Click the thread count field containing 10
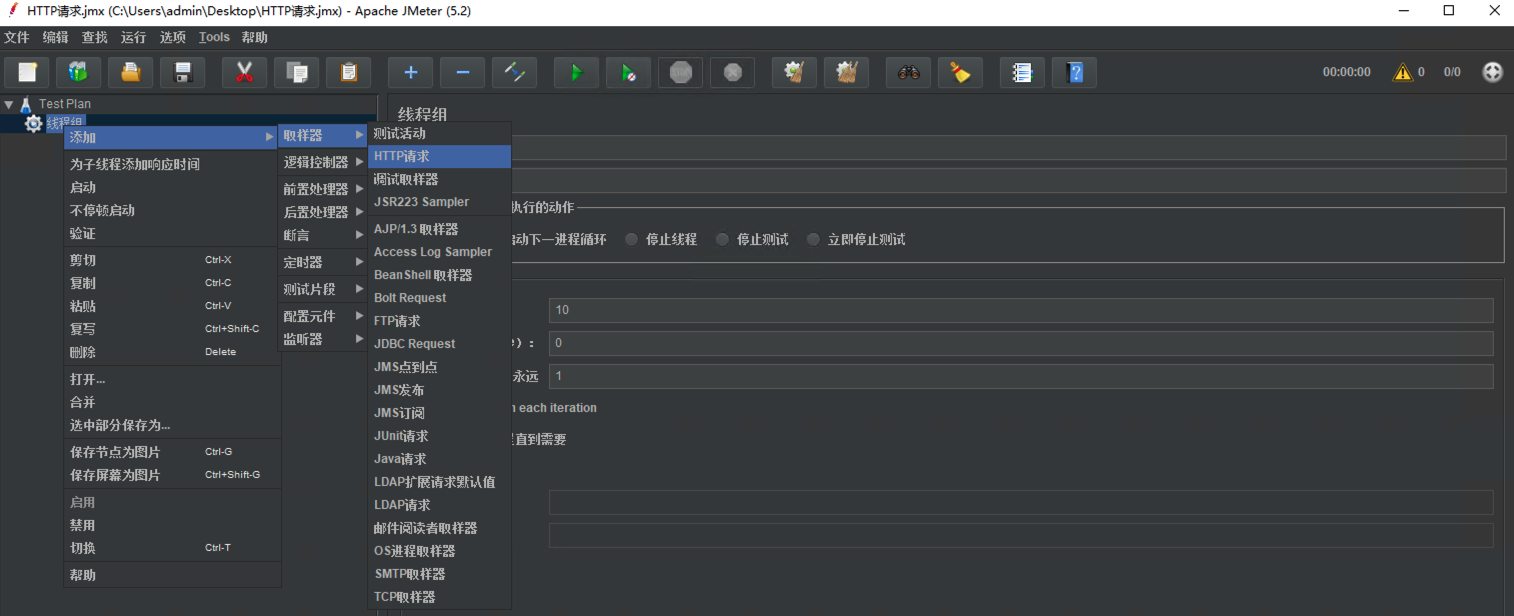Screen dimensions: 1514x616 (x=1020, y=310)
